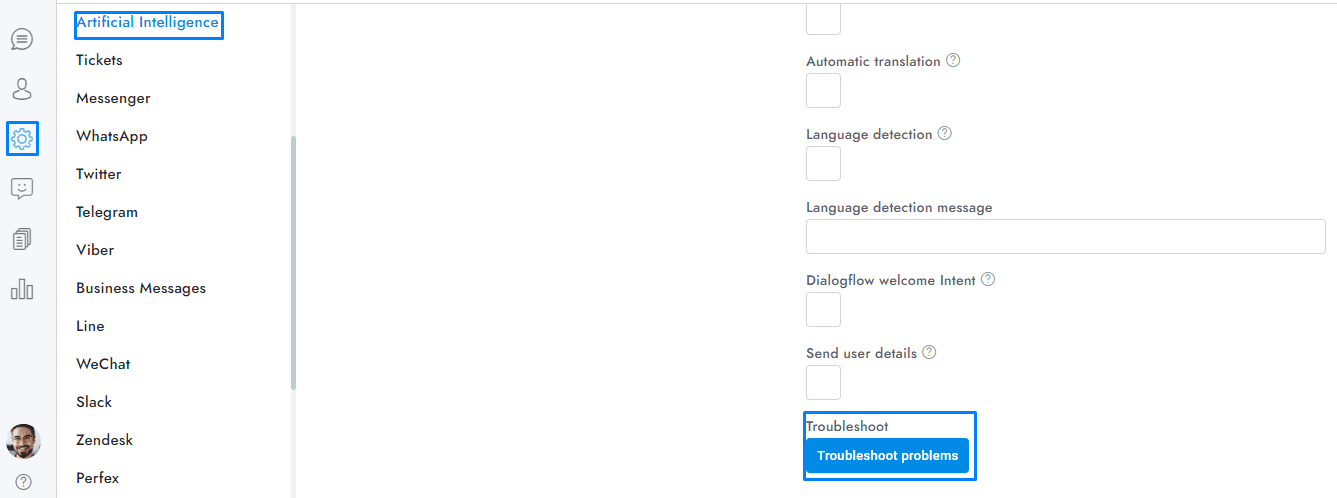The height and width of the screenshot is (498, 1337).
Task: Open the agent profile avatar
Action: pyautogui.click(x=23, y=441)
